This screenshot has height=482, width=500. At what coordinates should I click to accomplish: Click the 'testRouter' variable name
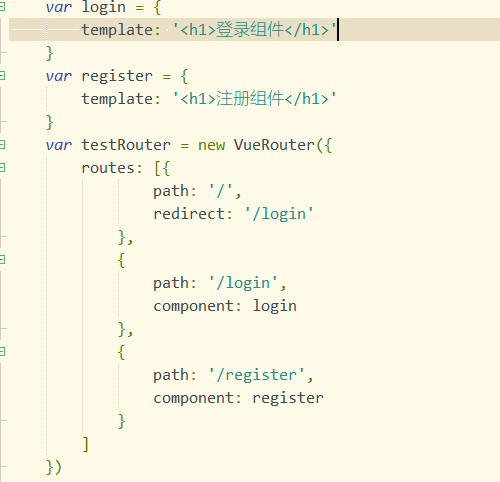pos(126,145)
